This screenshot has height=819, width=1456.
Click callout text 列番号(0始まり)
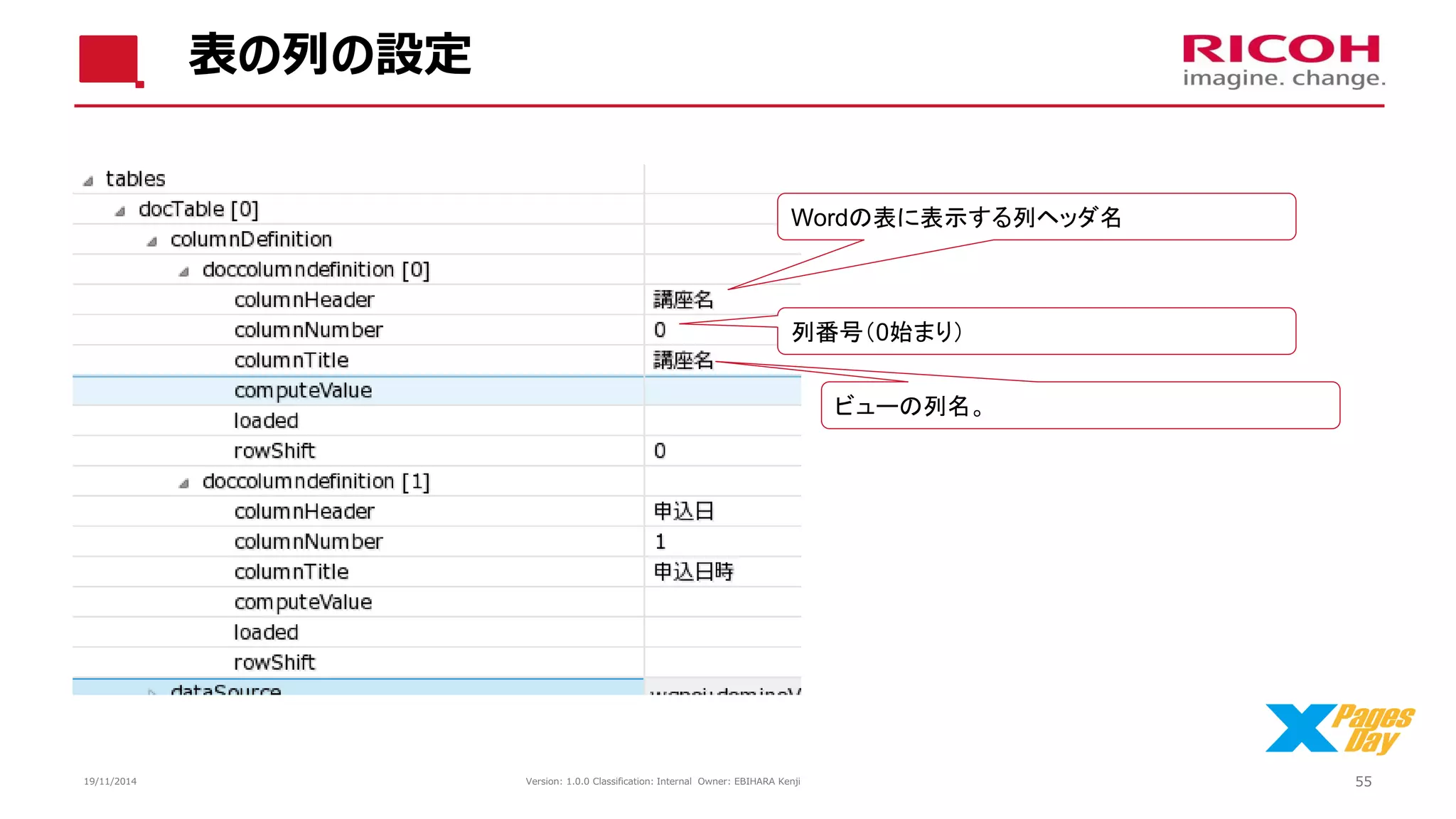[x=877, y=331]
